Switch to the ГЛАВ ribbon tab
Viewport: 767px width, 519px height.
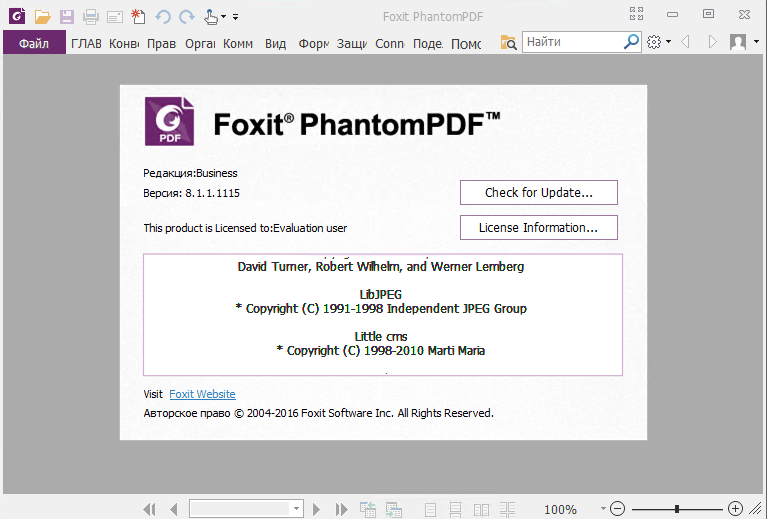click(86, 44)
